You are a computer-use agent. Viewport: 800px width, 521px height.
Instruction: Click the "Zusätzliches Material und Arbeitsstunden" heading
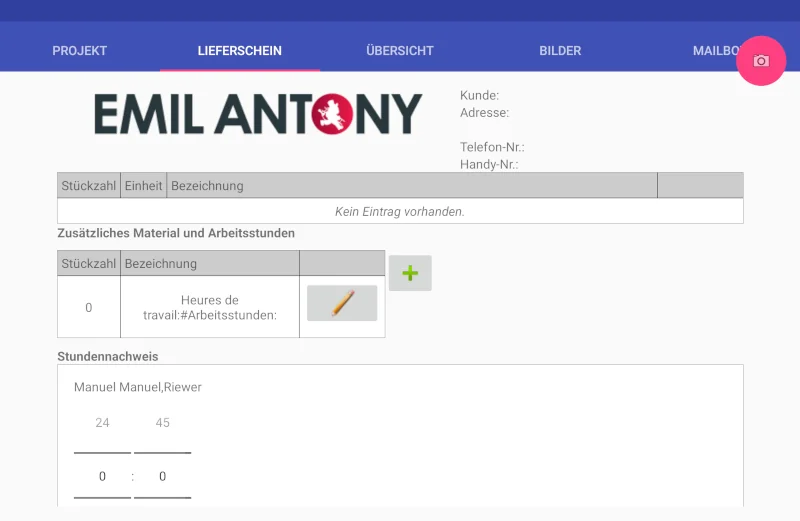176,233
